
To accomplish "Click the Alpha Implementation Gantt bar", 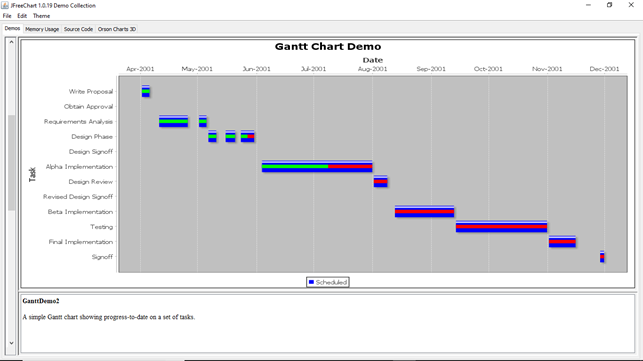I will coord(317,166).
